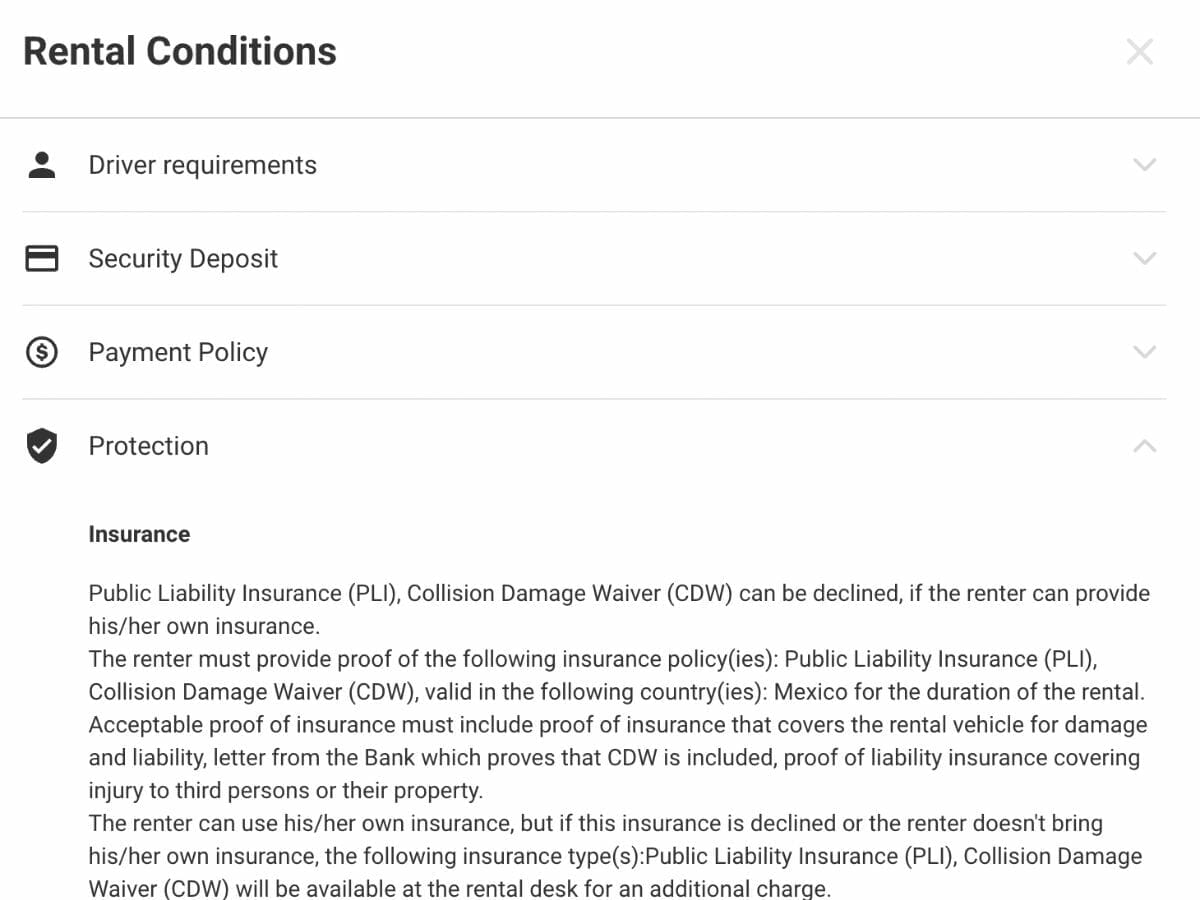Collapse the Protection section using the up chevron

[x=1144, y=446]
